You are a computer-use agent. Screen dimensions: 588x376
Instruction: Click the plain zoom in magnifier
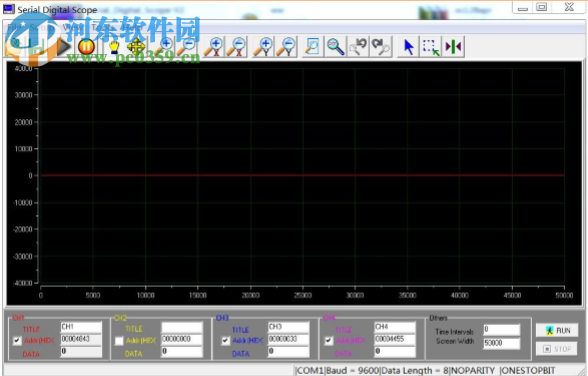click(x=164, y=46)
